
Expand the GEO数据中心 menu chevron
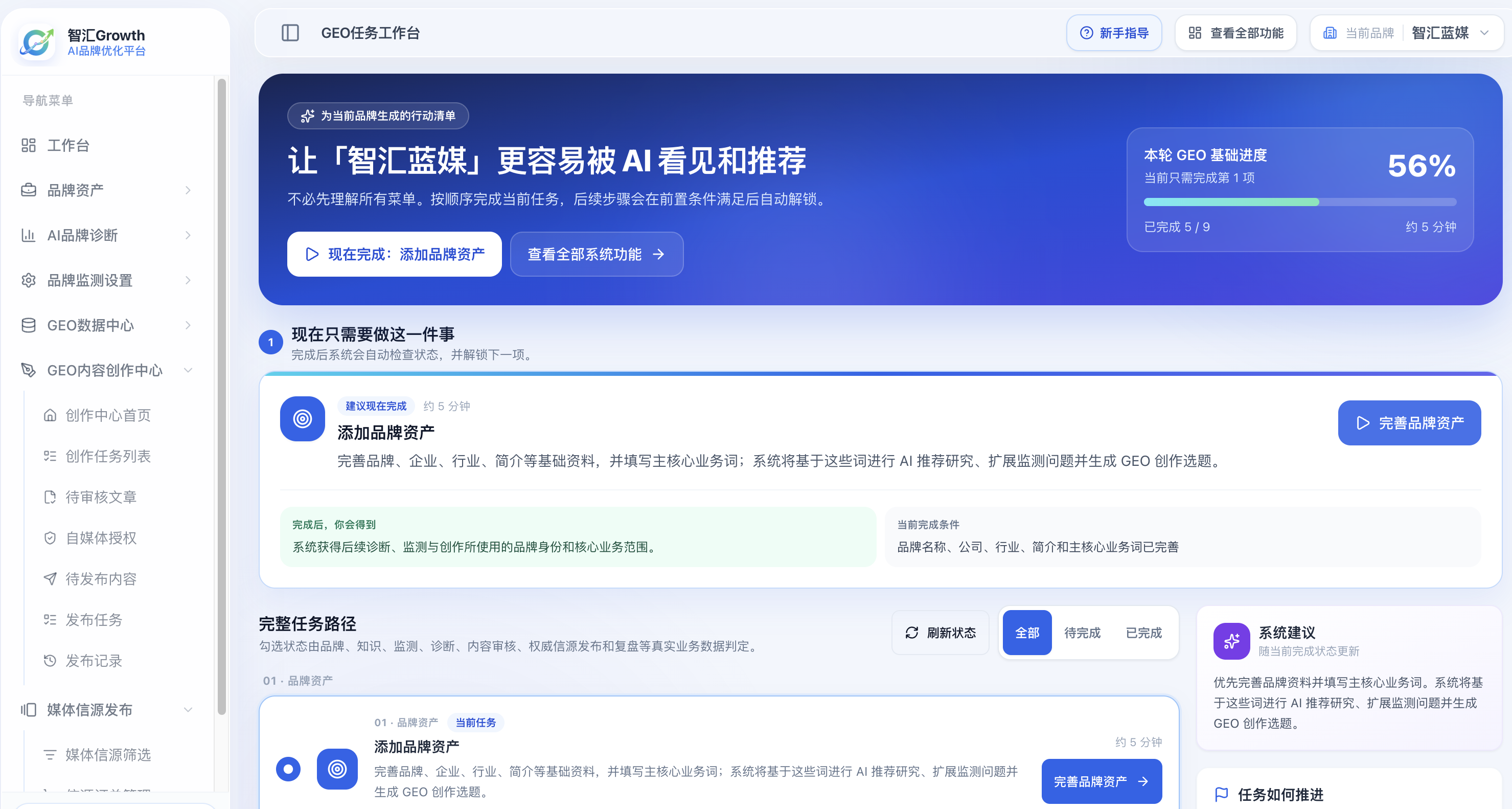point(188,325)
